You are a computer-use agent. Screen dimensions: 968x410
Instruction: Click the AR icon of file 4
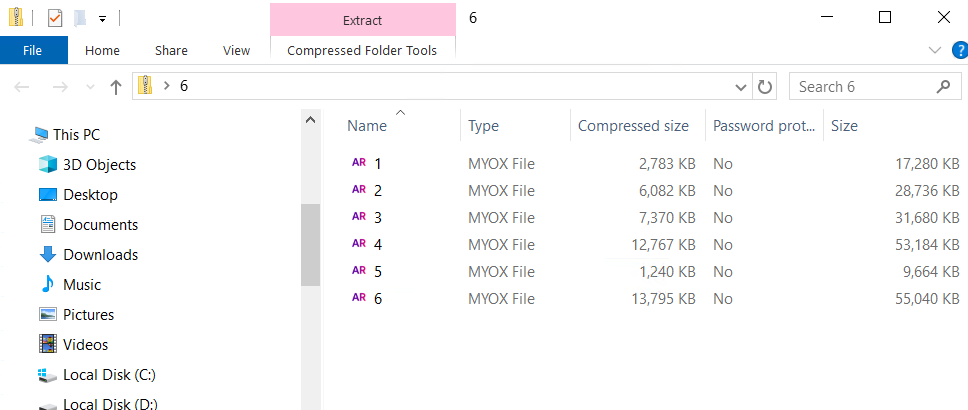pos(358,244)
